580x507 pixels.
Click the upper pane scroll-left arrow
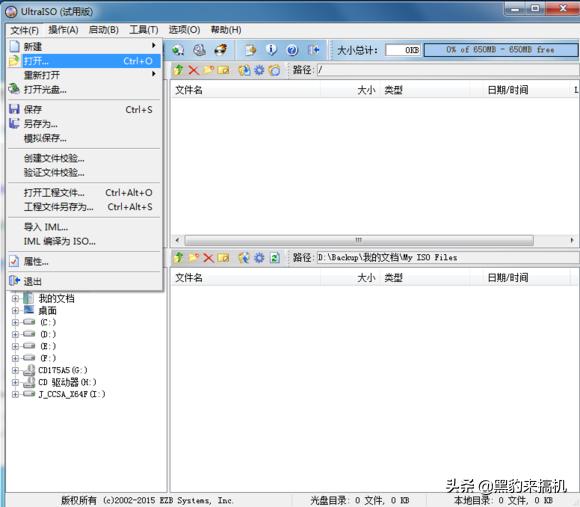point(177,240)
